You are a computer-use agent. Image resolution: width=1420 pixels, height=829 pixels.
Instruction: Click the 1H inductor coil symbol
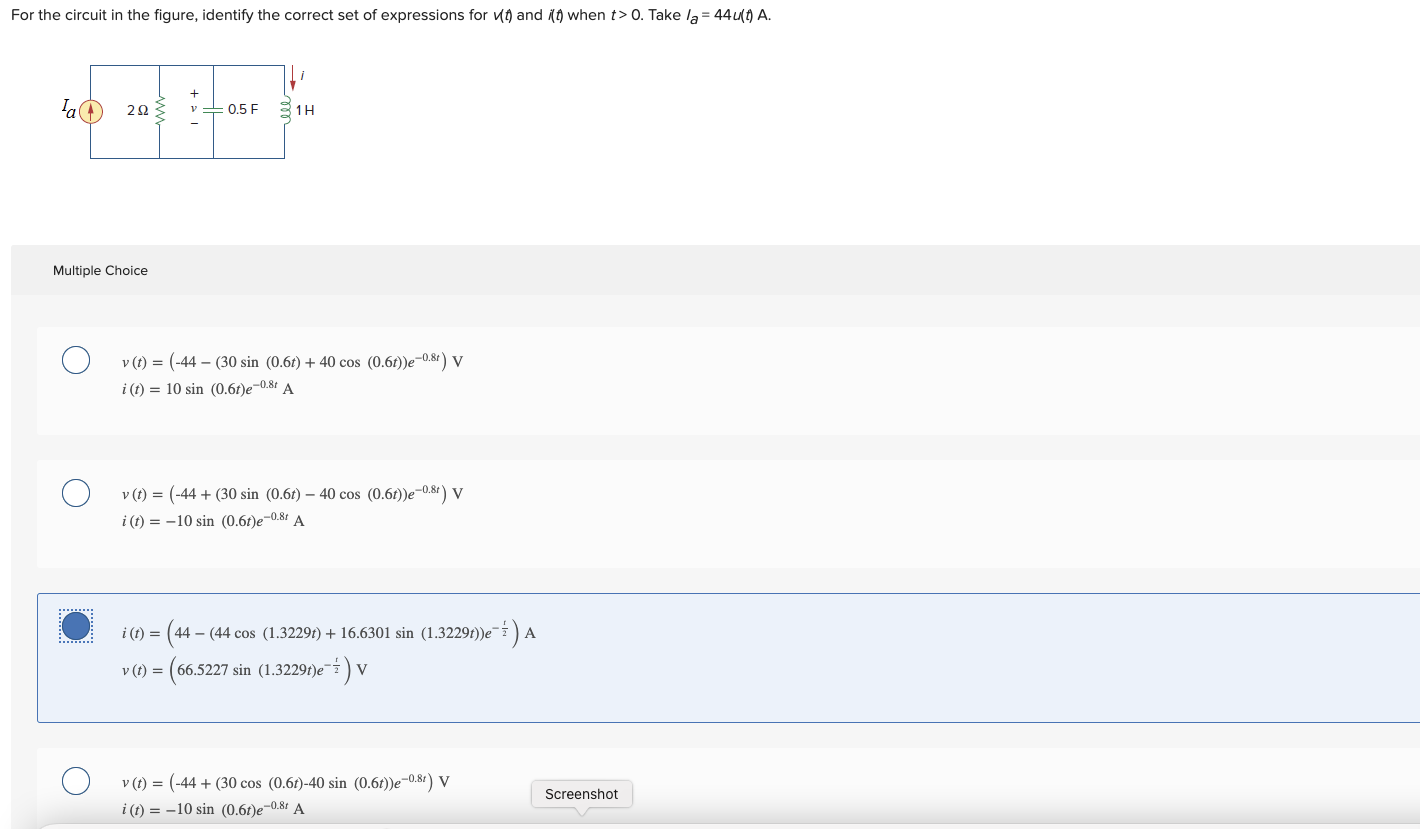coord(284,110)
